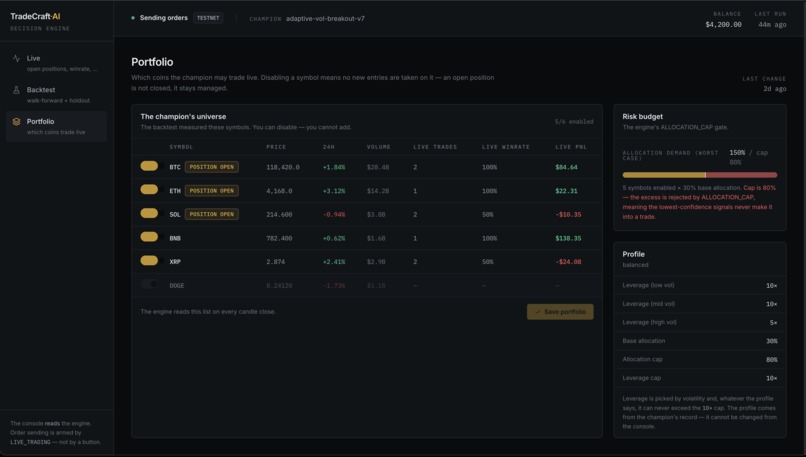Click the Backtest flask icon
The image size is (806, 457).
pyautogui.click(x=16, y=90)
